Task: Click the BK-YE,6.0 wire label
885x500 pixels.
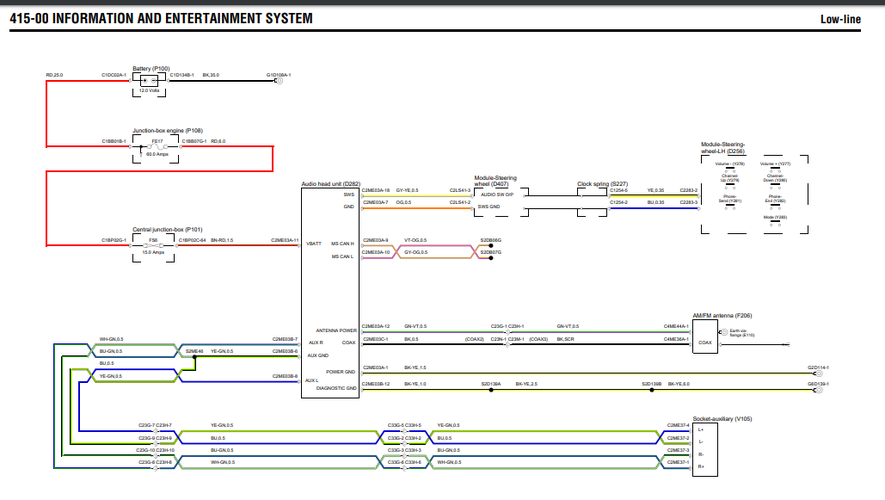Action: 678,384
